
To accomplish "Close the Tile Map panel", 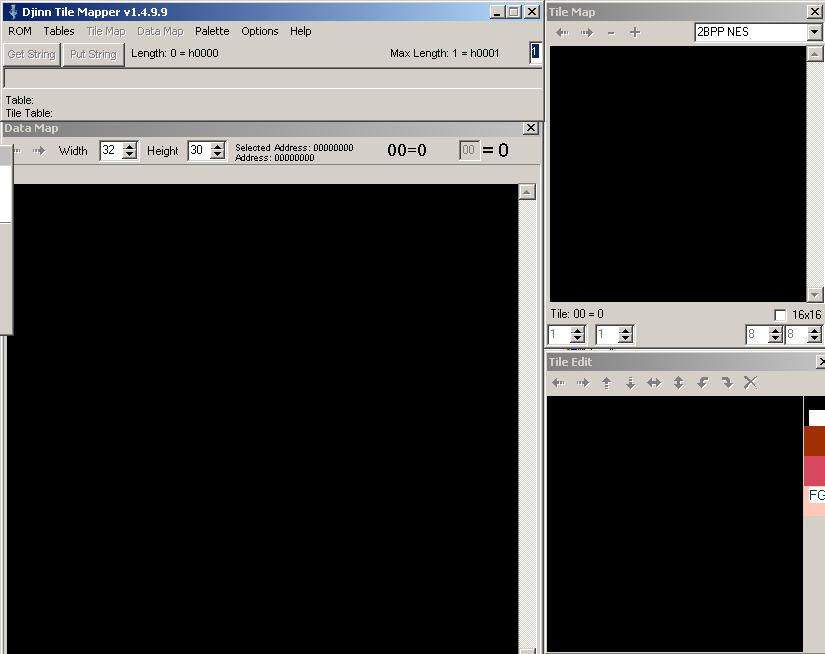I will click(x=814, y=12).
